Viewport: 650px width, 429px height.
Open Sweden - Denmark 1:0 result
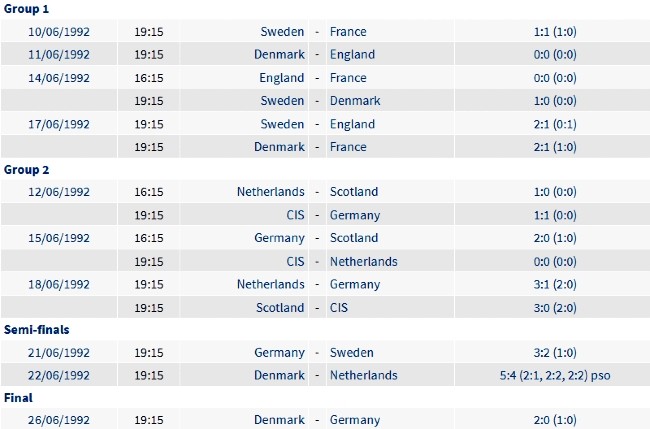click(x=555, y=101)
